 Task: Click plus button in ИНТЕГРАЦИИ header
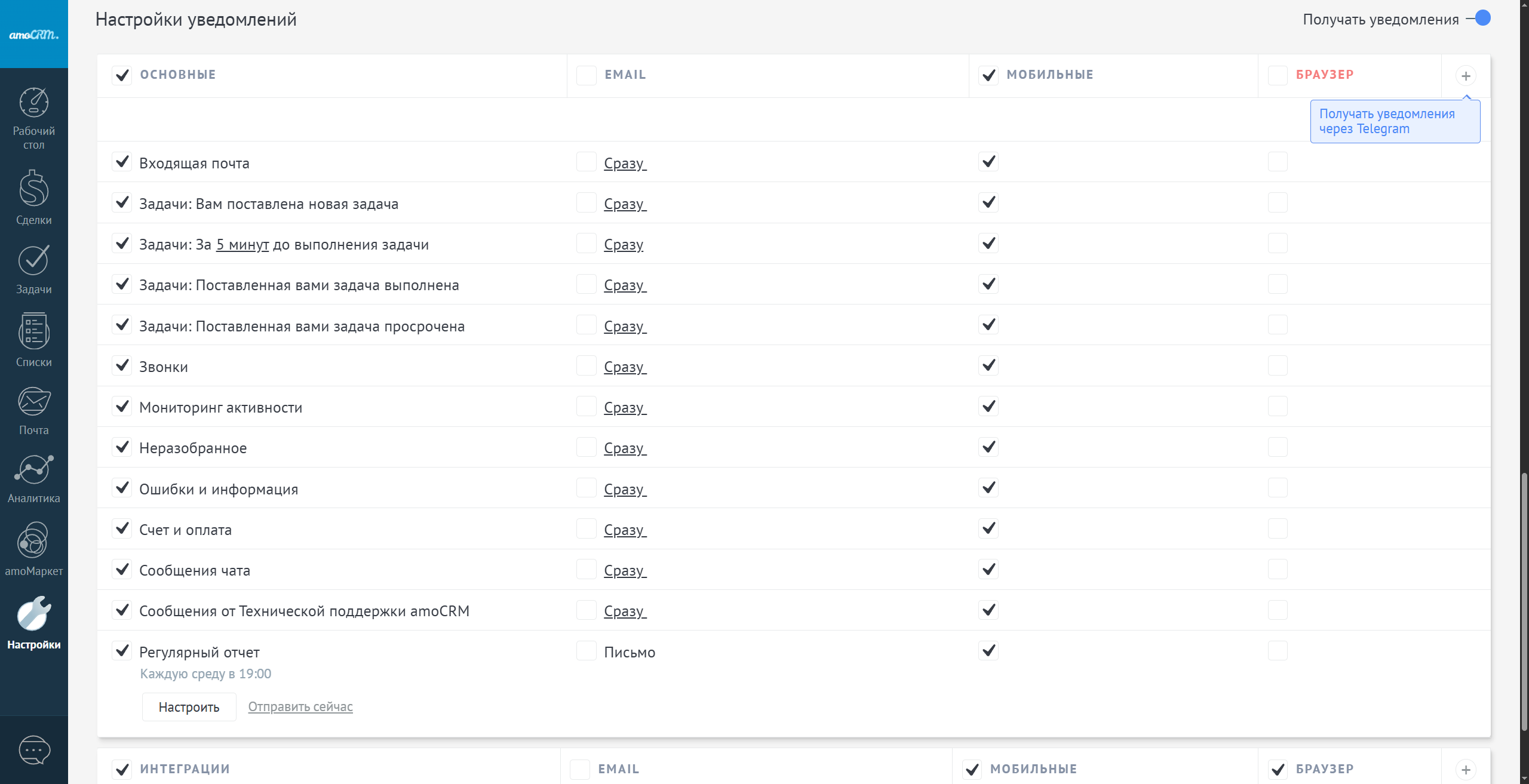pos(1466,770)
